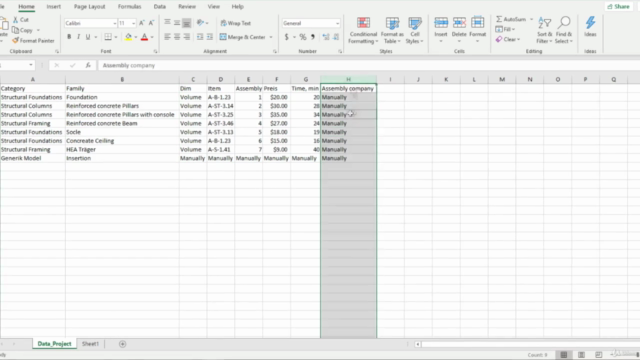The image size is (640, 360).
Task: Toggle Wrap Text
Action: pos(236,23)
